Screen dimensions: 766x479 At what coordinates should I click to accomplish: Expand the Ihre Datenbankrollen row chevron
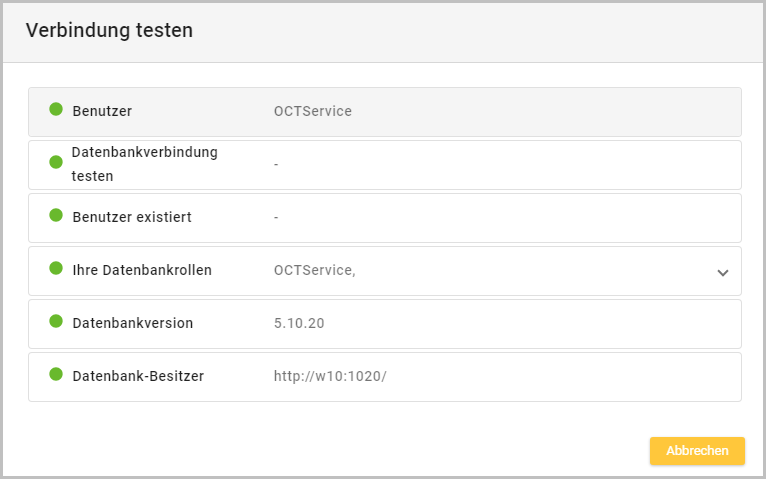pyautogui.click(x=723, y=272)
